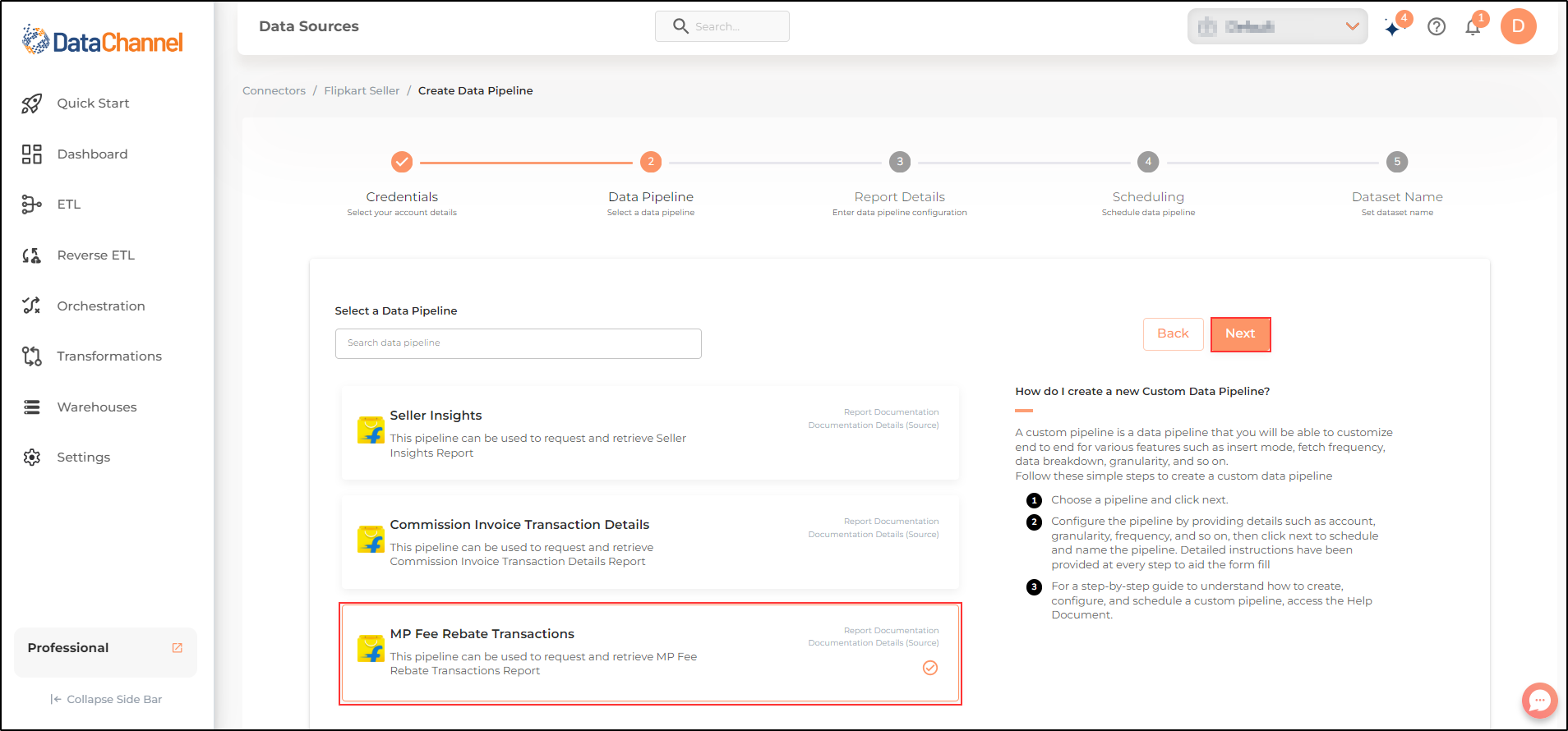Collapse Side Bar

tap(106, 700)
